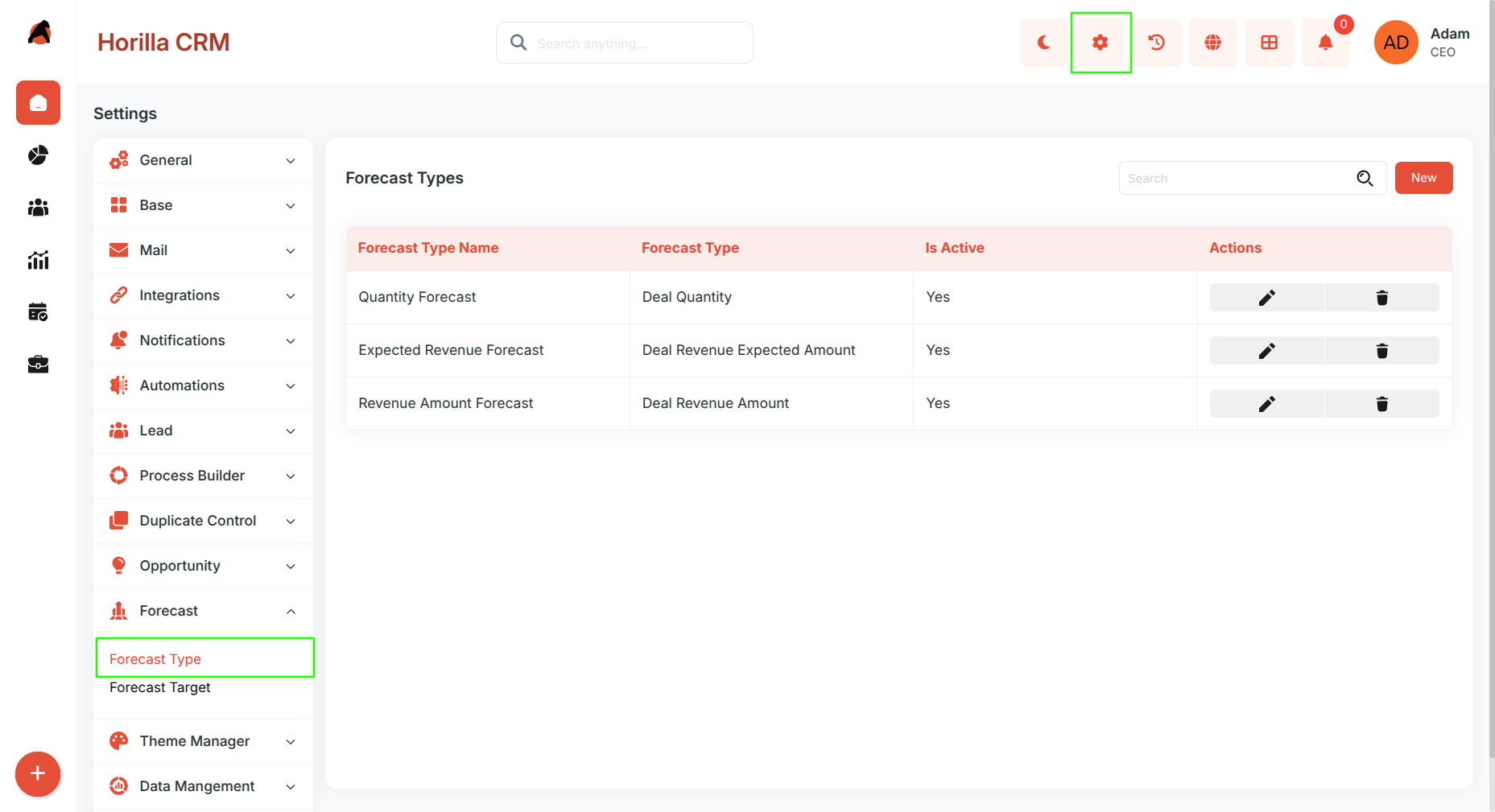Open pie chart dashboard sidebar icon
The image size is (1495, 812).
[38, 155]
